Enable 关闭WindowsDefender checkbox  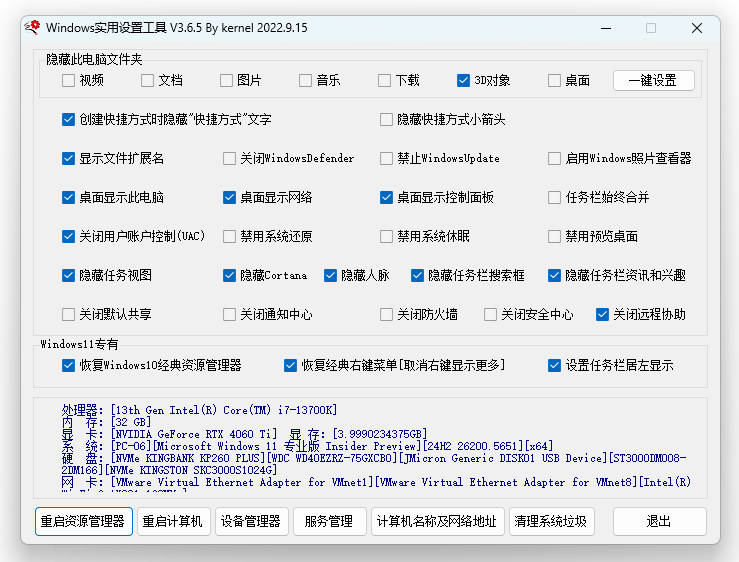[x=230, y=158]
